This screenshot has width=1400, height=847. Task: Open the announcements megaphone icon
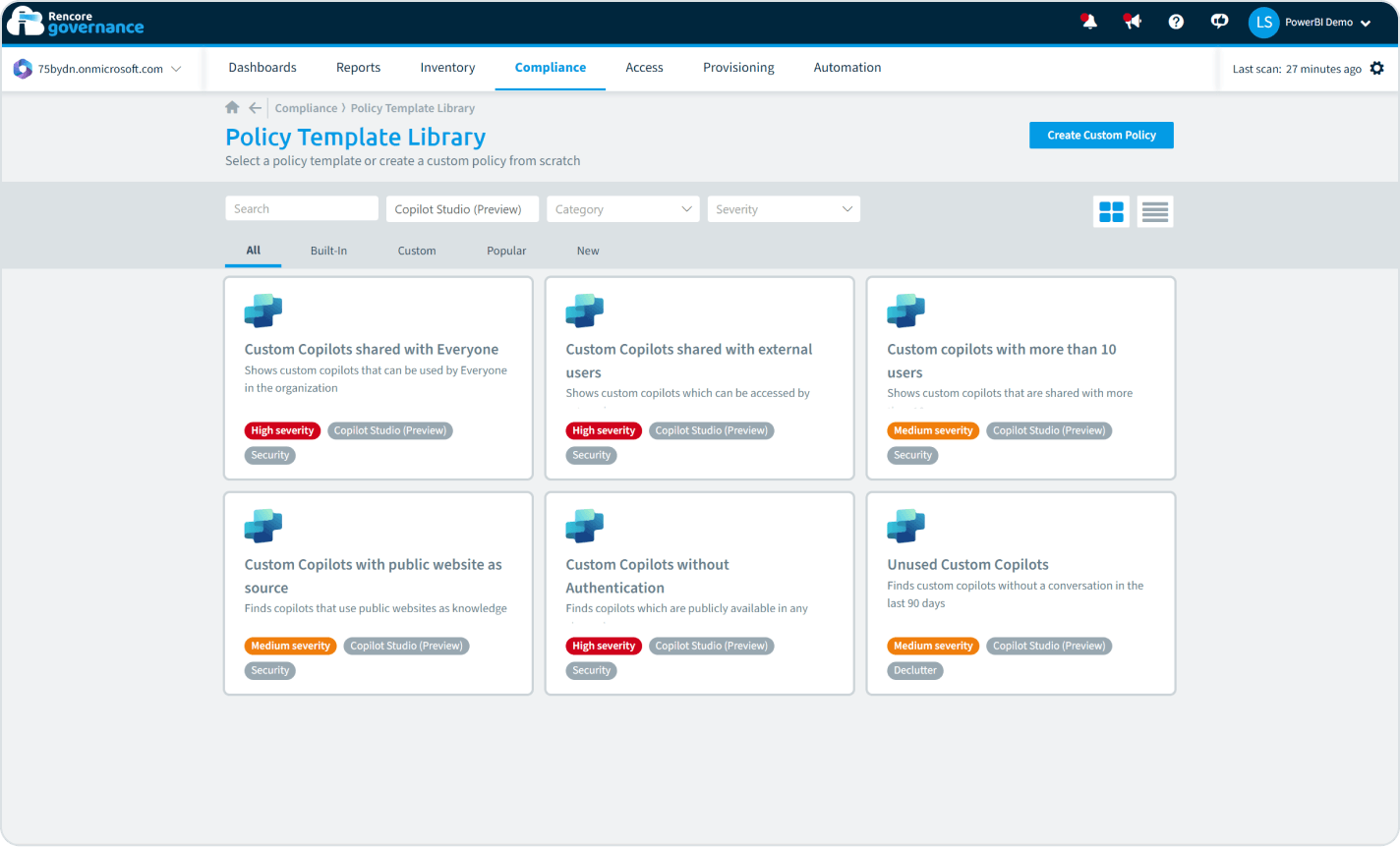pos(1133,22)
